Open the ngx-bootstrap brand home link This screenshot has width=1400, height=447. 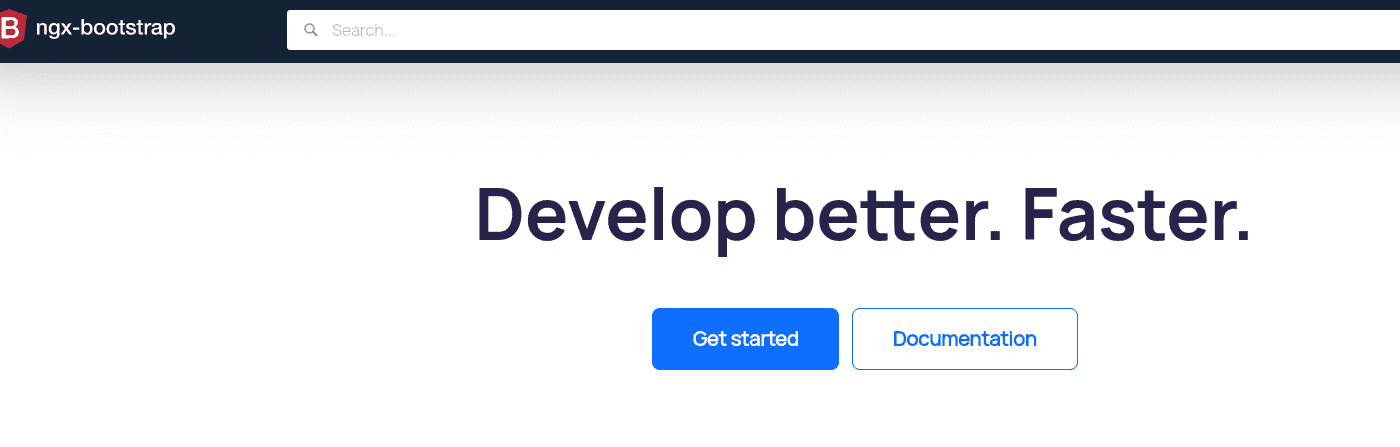coord(88,29)
